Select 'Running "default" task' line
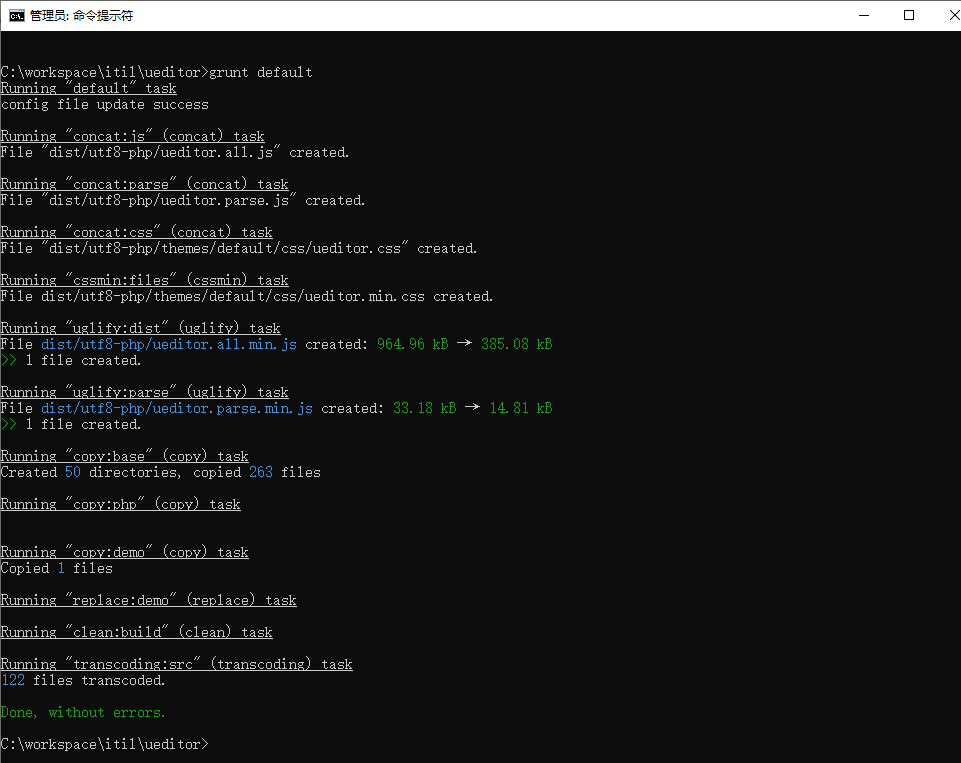961x763 pixels. [x=88, y=88]
